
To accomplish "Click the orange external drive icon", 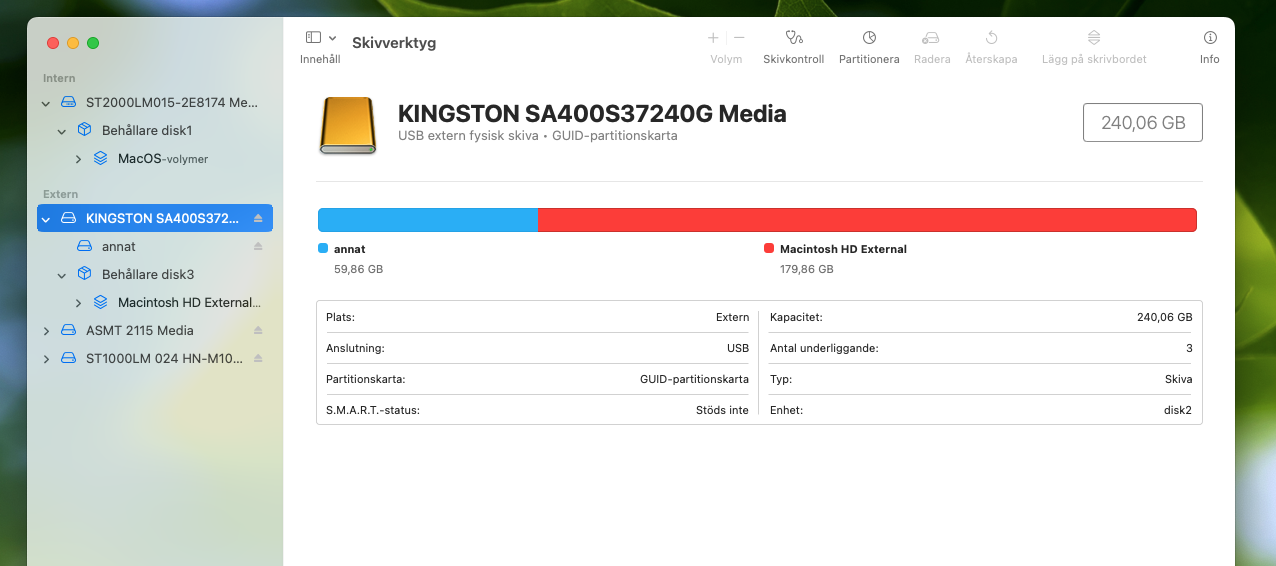I will point(348,125).
